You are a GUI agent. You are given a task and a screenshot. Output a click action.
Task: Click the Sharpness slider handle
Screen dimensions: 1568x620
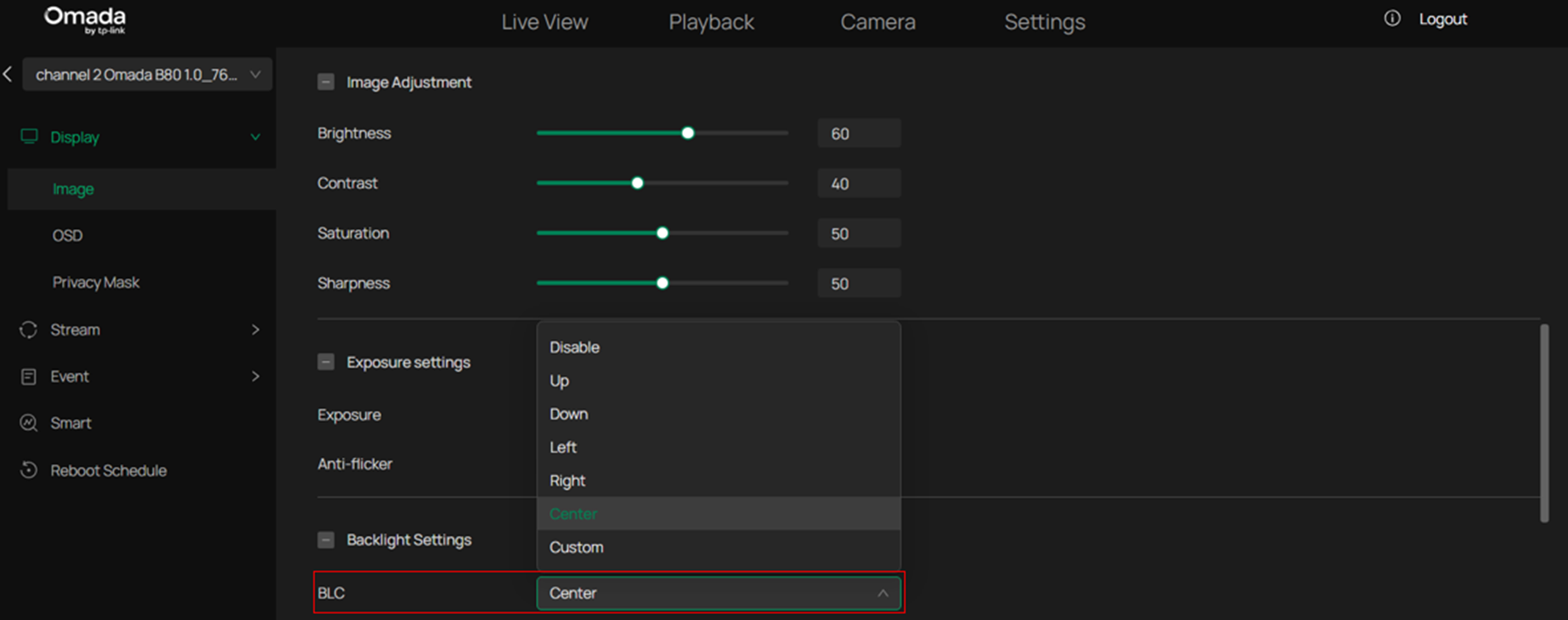[663, 284]
